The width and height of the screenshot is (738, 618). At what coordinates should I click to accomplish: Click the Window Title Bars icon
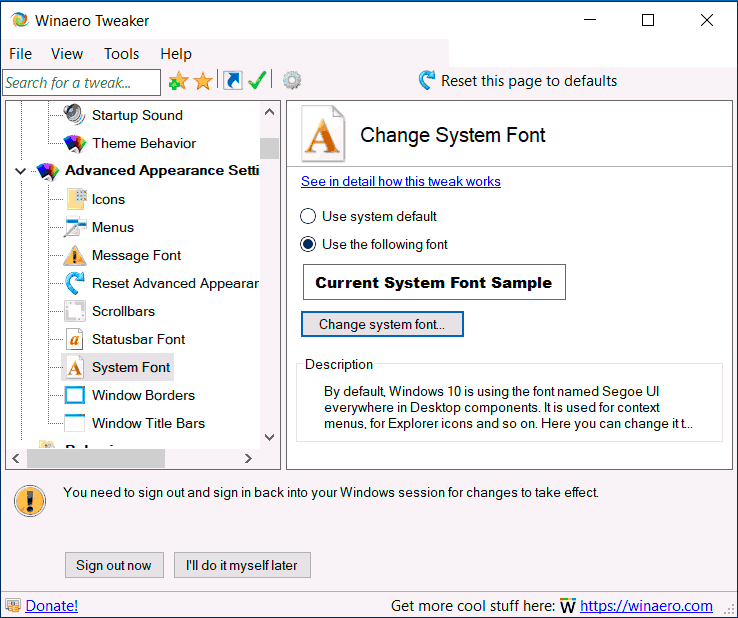click(75, 423)
